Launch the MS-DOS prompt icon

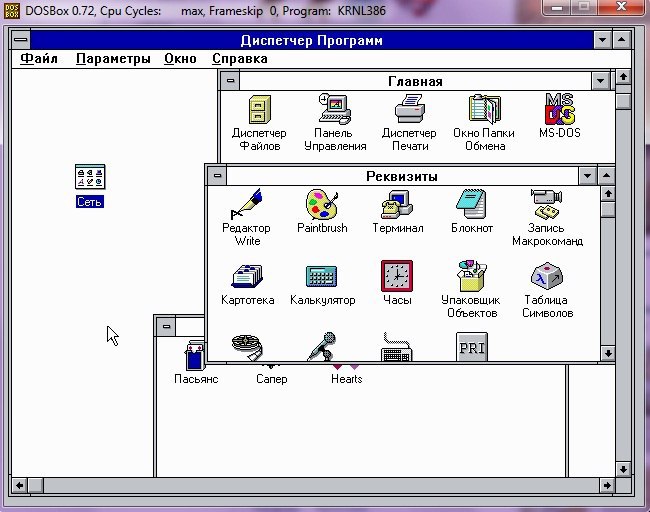(560, 109)
